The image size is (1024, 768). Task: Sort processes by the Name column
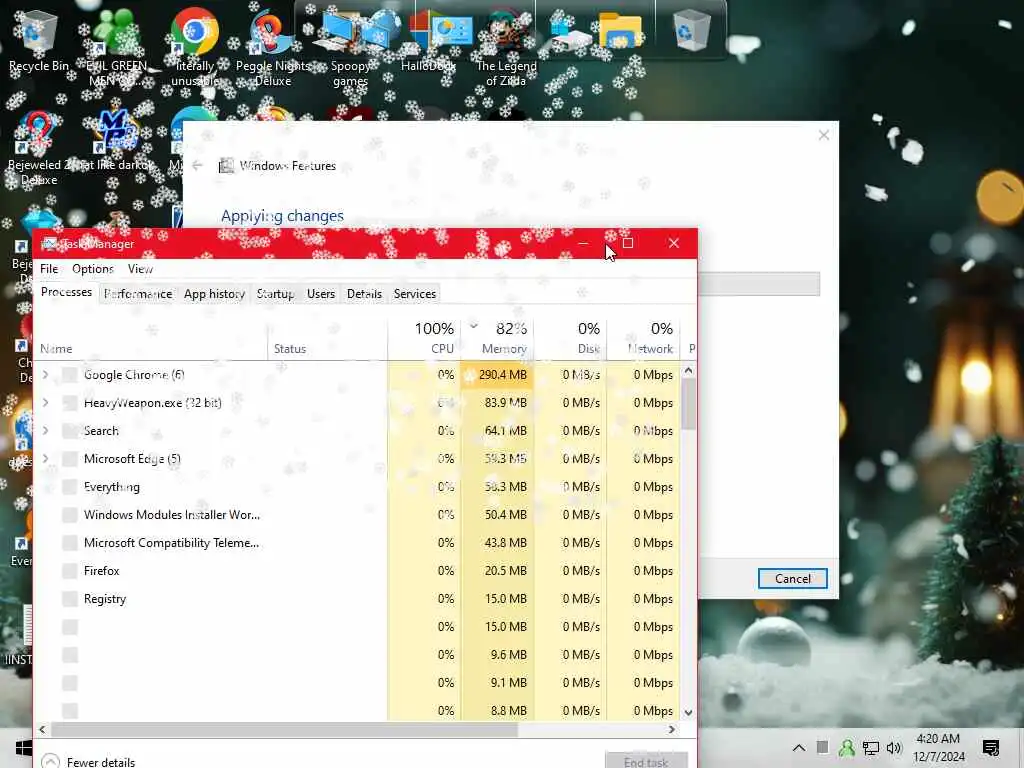coord(151,338)
